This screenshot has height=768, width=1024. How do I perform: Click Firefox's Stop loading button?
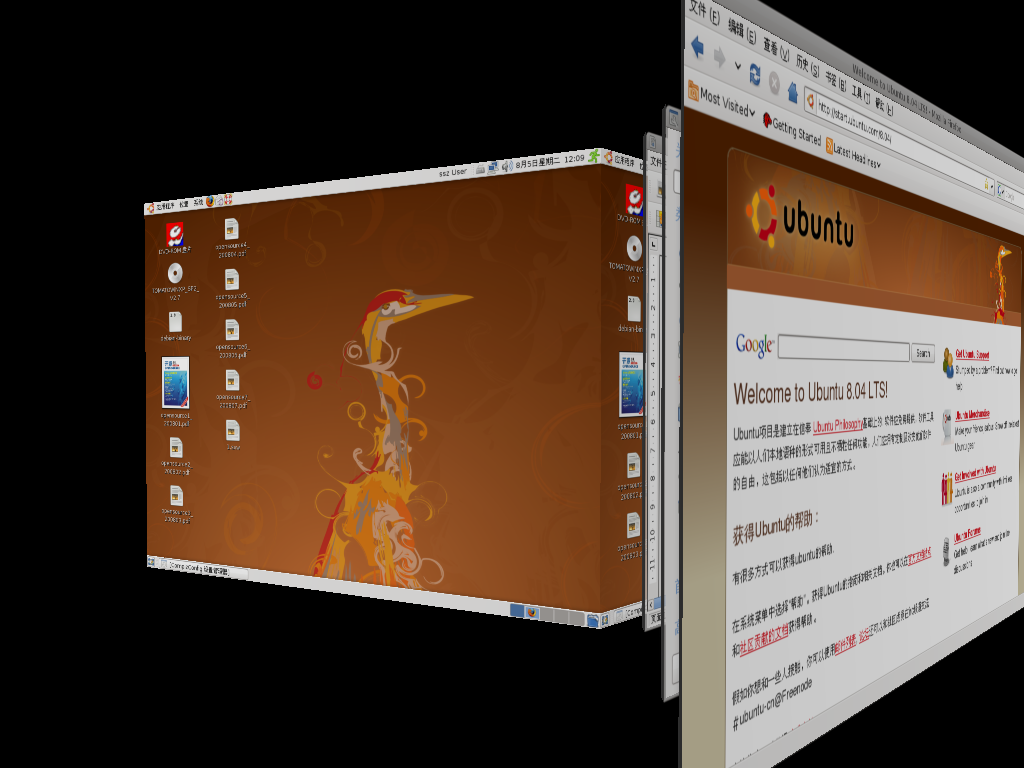point(774,82)
